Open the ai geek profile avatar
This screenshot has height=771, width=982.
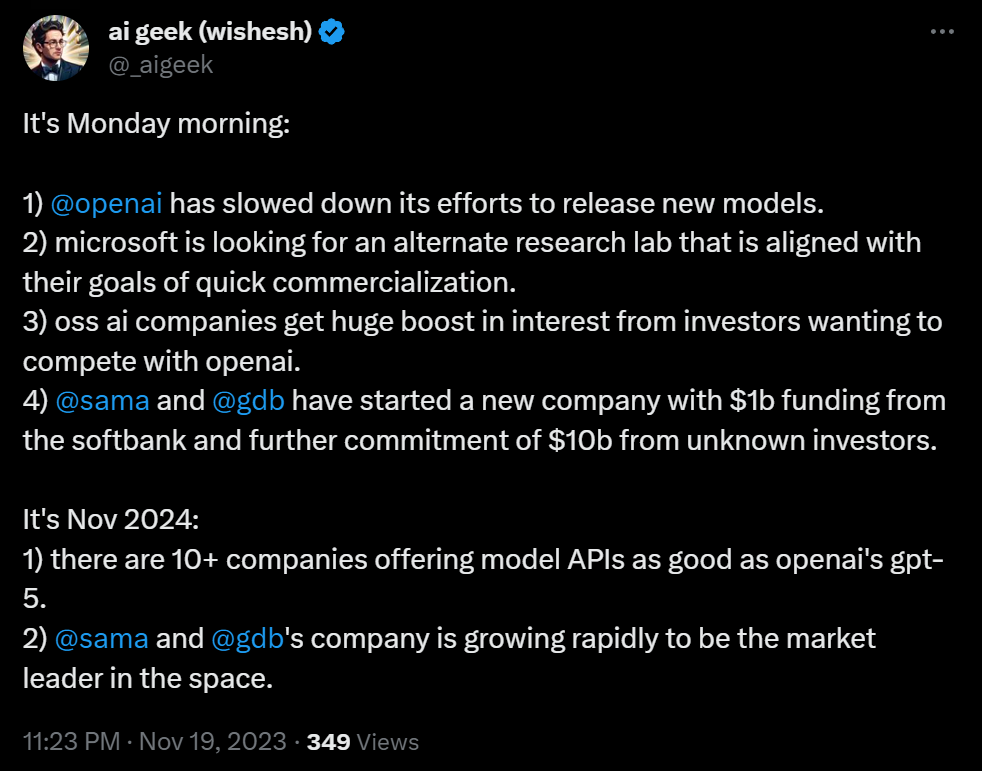(56, 48)
